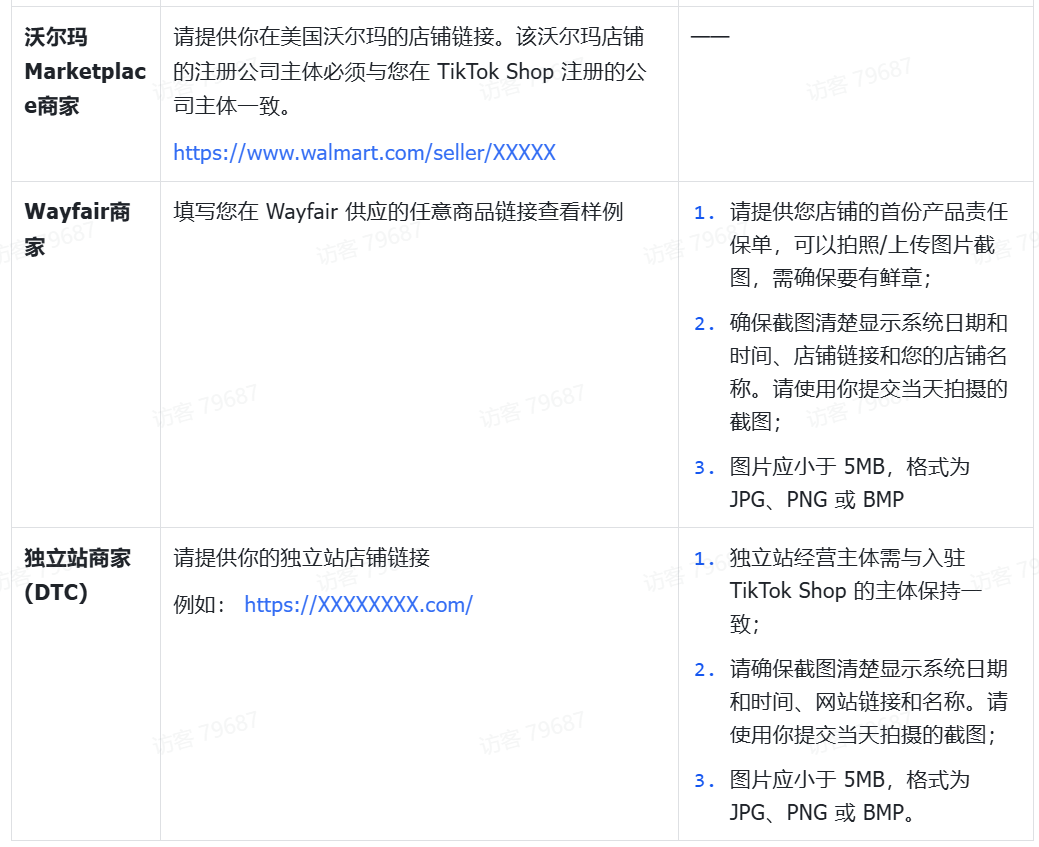Click the Wayfair row image size requirement
1039x847 pixels.
(x=850, y=483)
